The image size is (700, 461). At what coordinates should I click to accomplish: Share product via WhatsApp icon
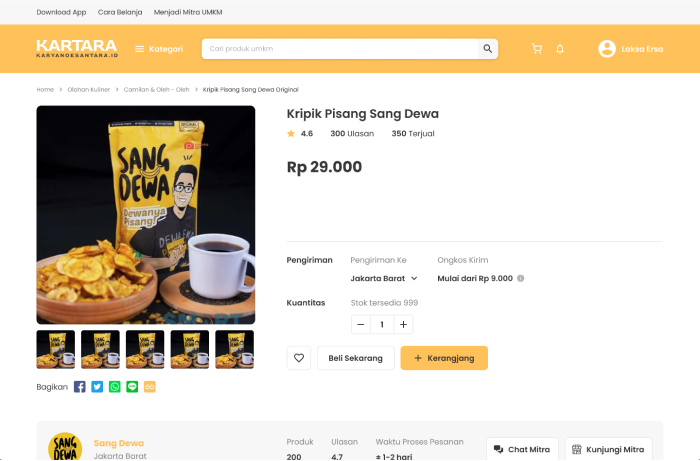(x=115, y=387)
